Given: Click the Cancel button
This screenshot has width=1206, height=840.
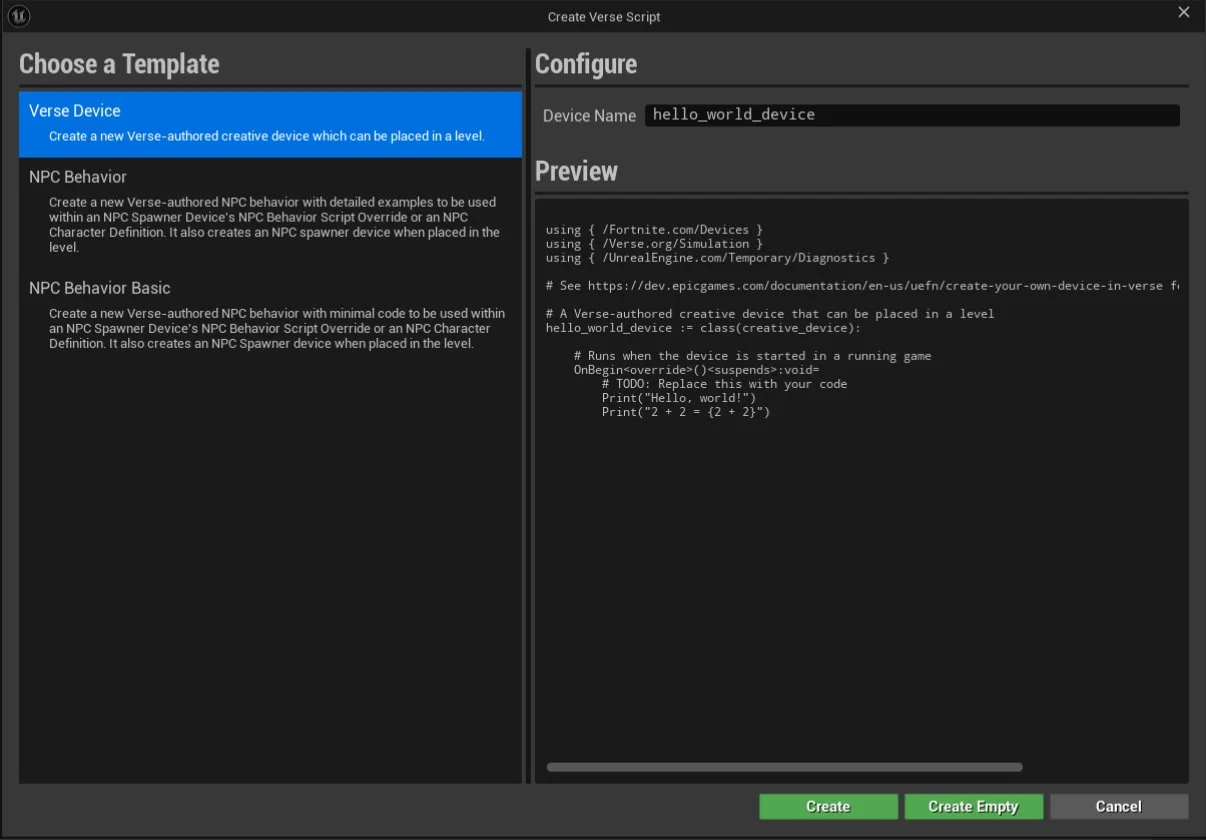Looking at the screenshot, I should tap(1118, 806).
